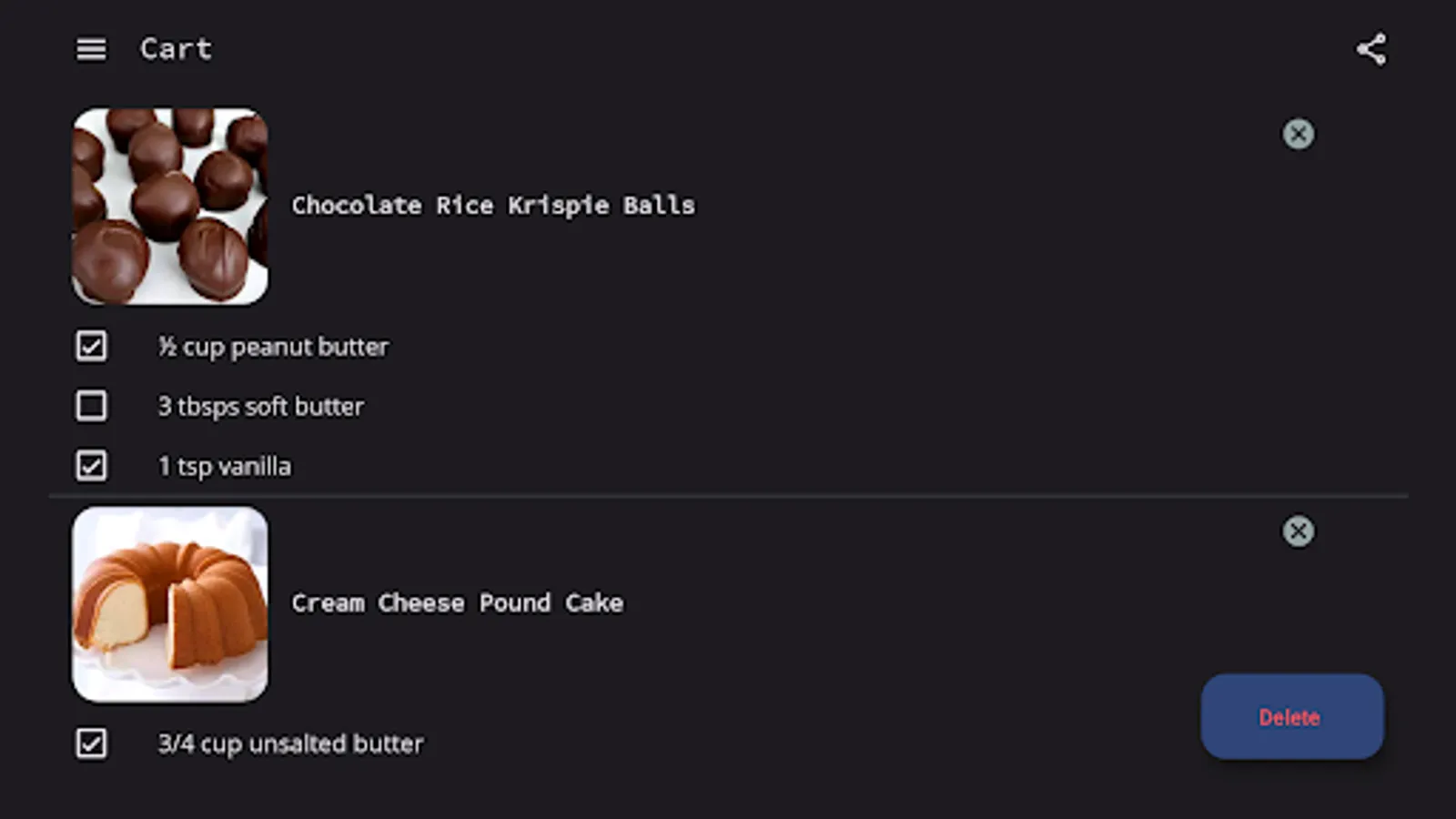Remove Chocolate Rice Krispie Balls from cart
The image size is (1456, 819).
(1298, 135)
